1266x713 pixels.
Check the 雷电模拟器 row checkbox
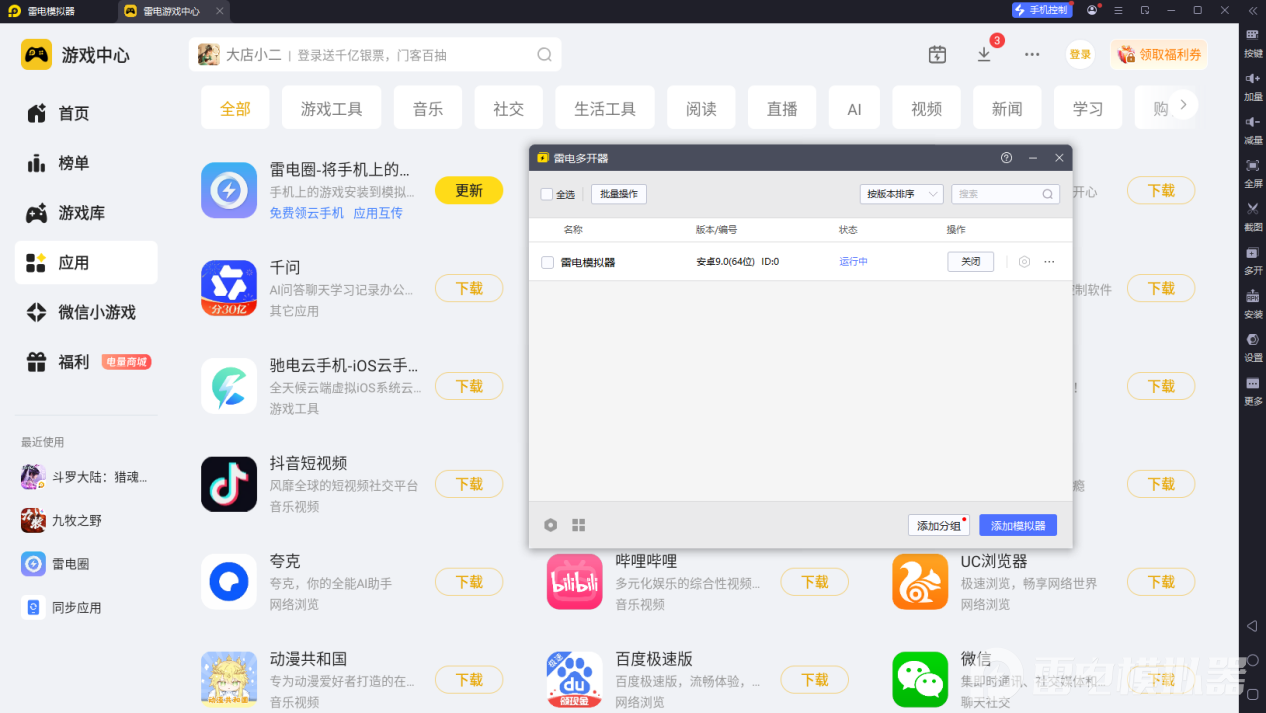[x=547, y=262]
